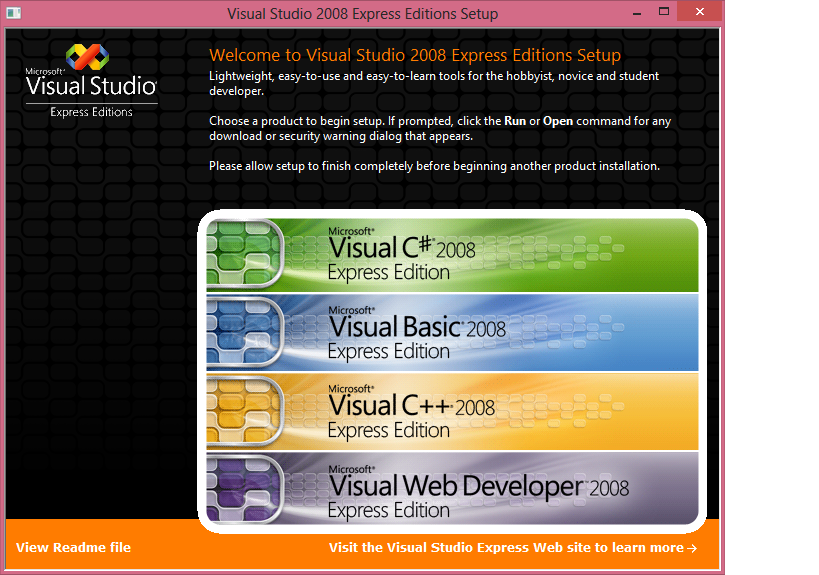The height and width of the screenshot is (575, 819).
Task: Click the purple Web Developer tile icon
Action: pyautogui.click(x=244, y=489)
